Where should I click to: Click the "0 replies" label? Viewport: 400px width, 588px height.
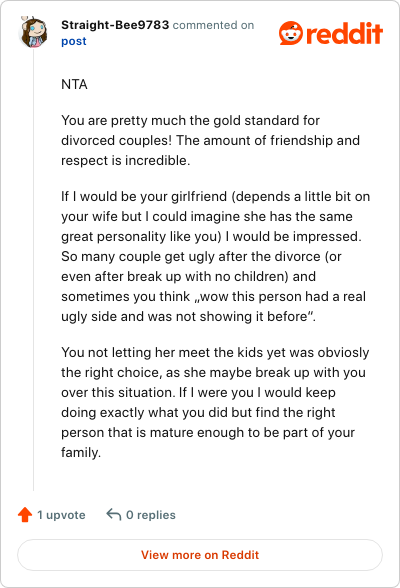[151, 515]
